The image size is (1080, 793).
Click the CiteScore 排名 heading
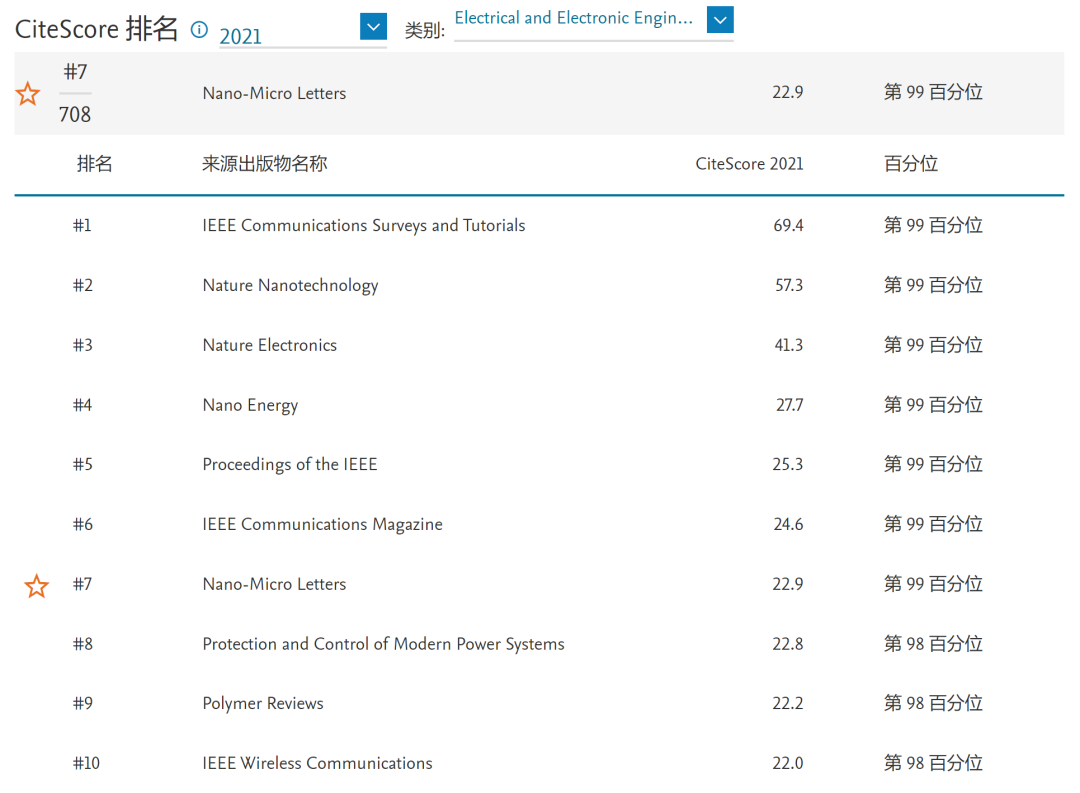[96, 29]
